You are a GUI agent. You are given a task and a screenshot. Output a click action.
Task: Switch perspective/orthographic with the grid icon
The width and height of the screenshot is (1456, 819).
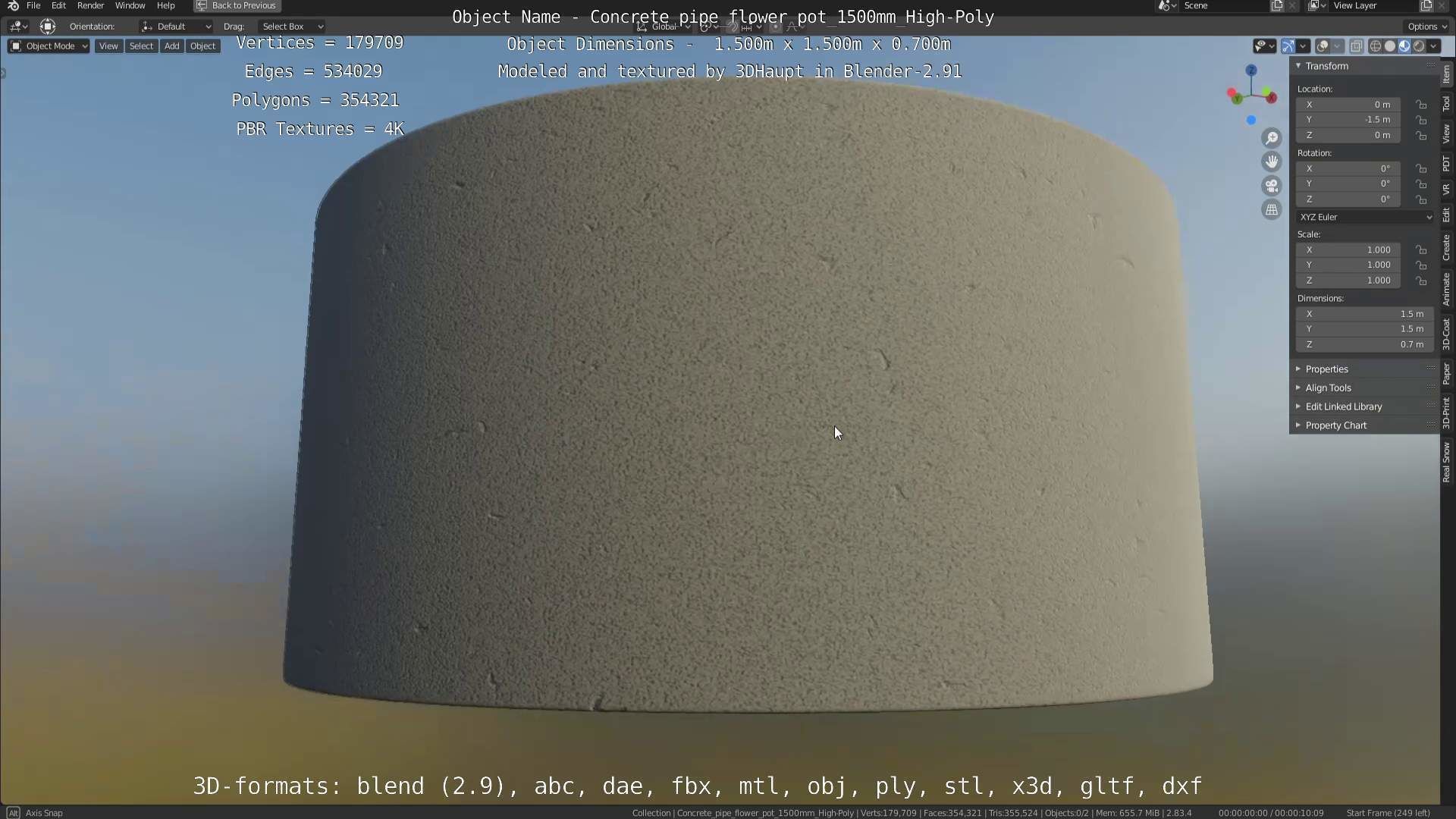point(1272,209)
